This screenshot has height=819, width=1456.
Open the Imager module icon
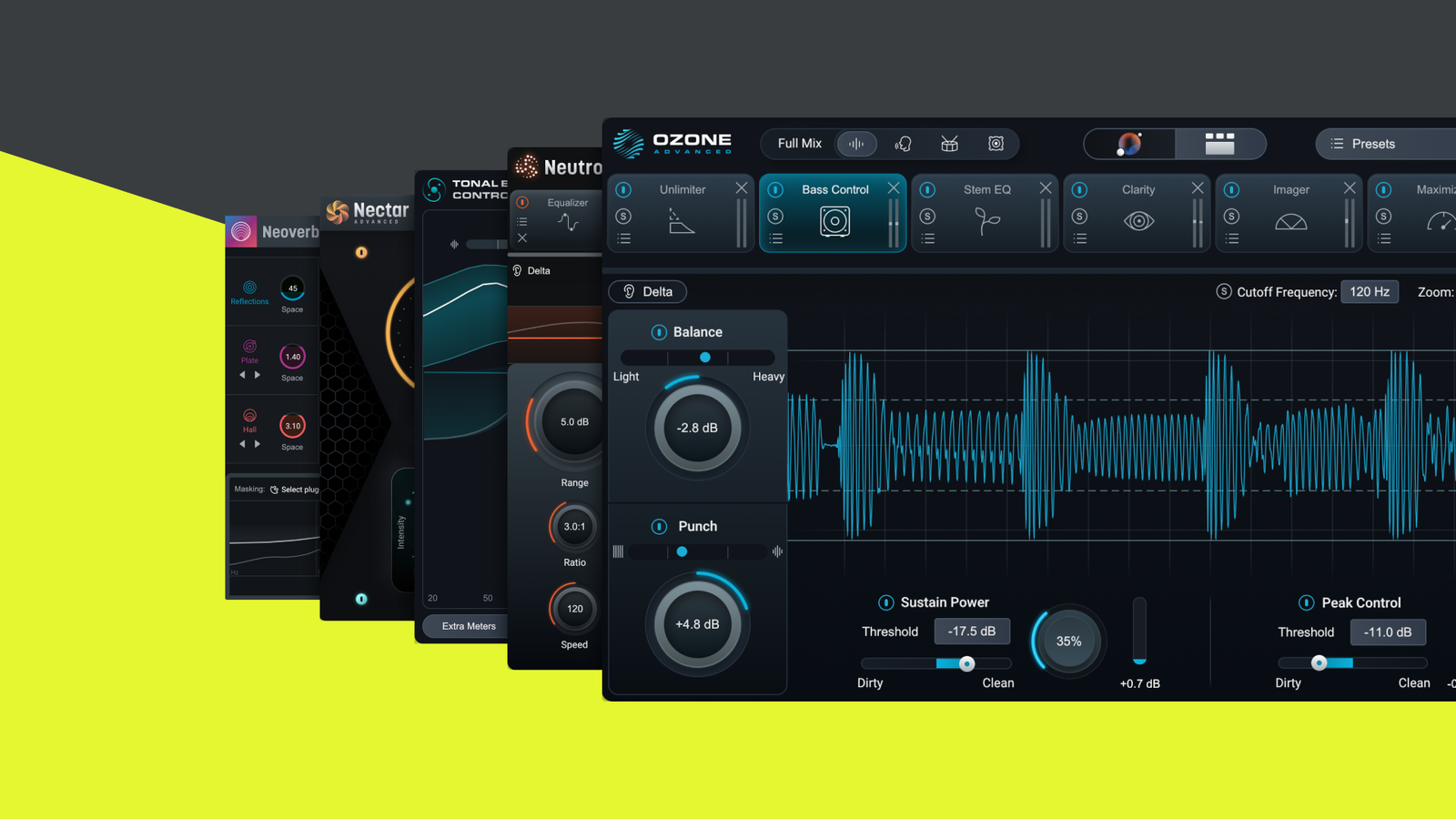(1290, 221)
